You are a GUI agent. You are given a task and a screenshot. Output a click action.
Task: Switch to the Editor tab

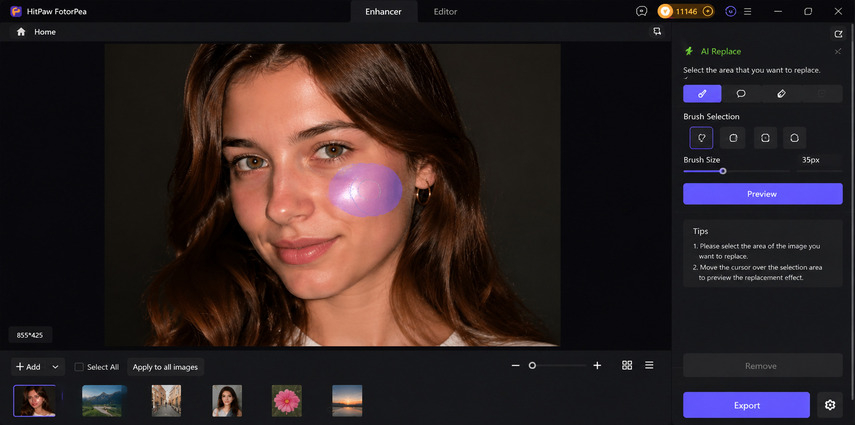[x=445, y=11]
